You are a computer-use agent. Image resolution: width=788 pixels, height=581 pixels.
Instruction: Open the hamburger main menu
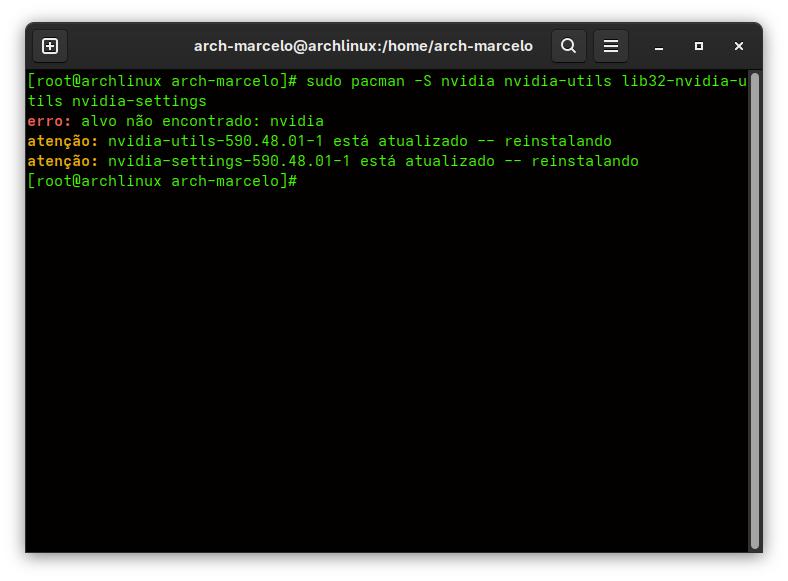click(611, 46)
